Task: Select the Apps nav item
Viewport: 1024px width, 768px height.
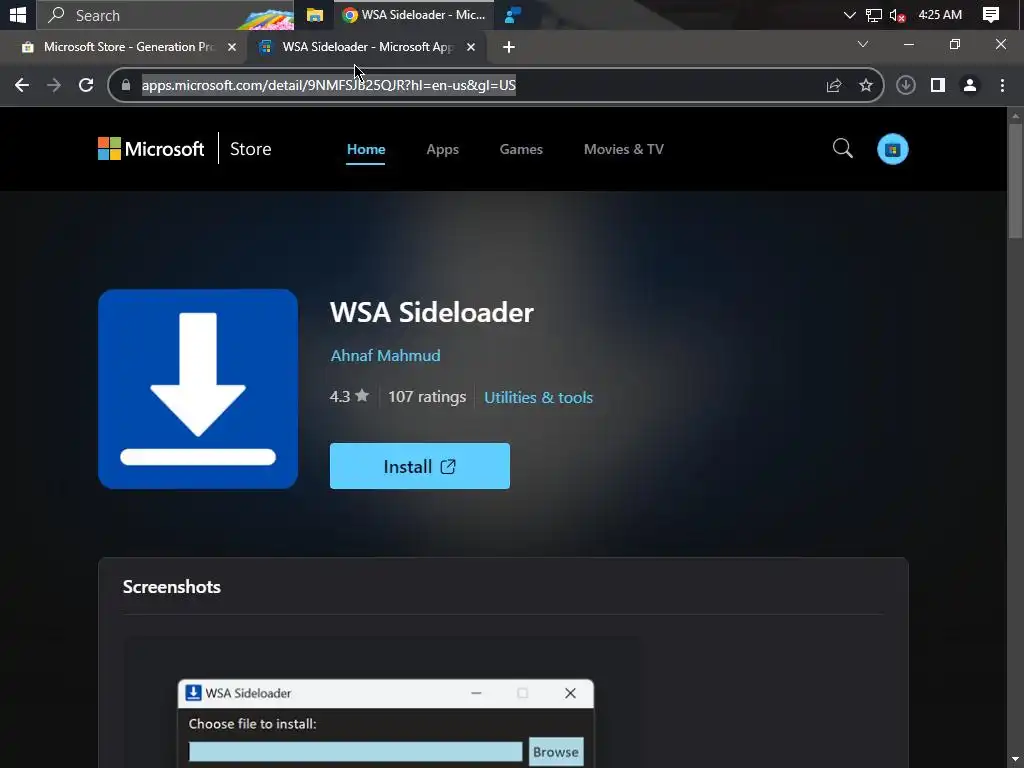Action: (442, 149)
